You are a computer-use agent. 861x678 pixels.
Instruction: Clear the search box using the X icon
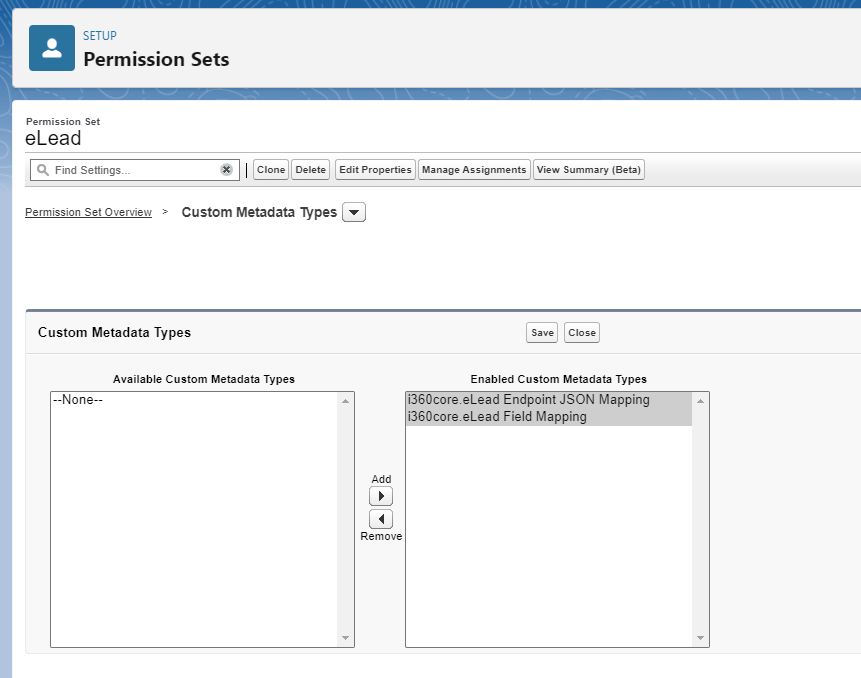tap(226, 169)
